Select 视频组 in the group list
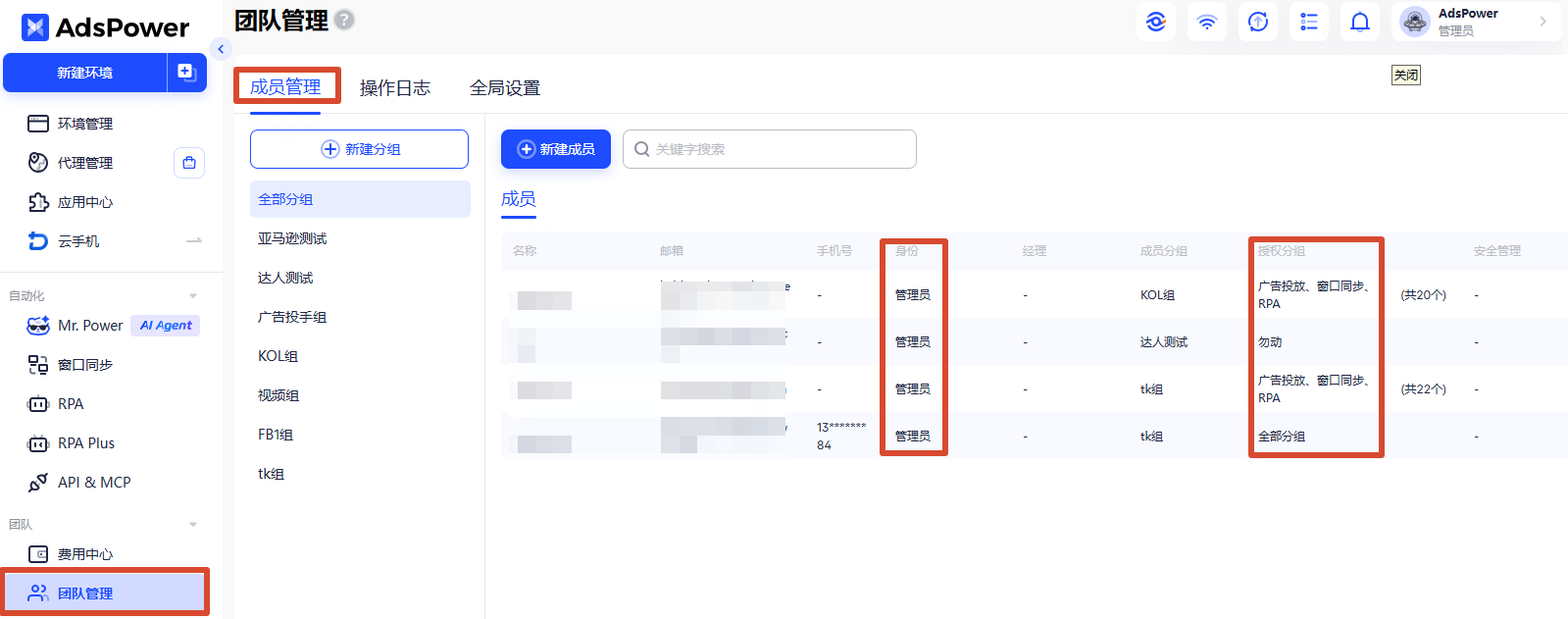1568x619 pixels. (278, 395)
